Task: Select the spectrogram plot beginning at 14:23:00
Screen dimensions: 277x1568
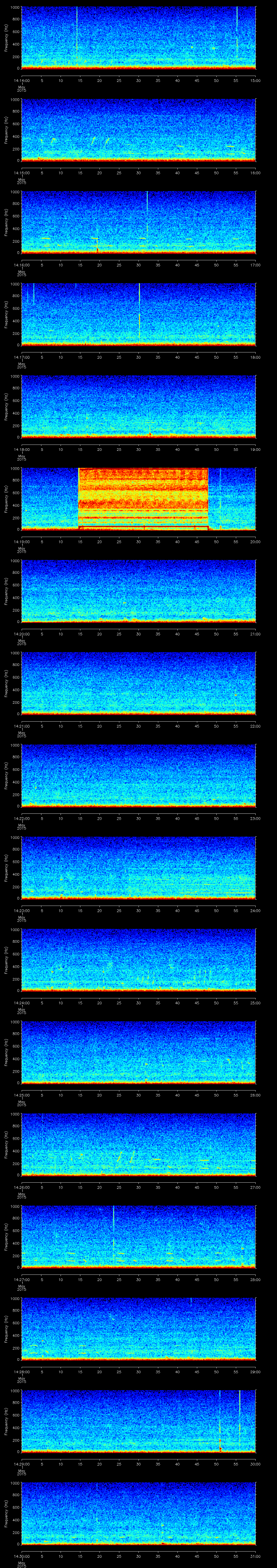Action: coord(139,868)
